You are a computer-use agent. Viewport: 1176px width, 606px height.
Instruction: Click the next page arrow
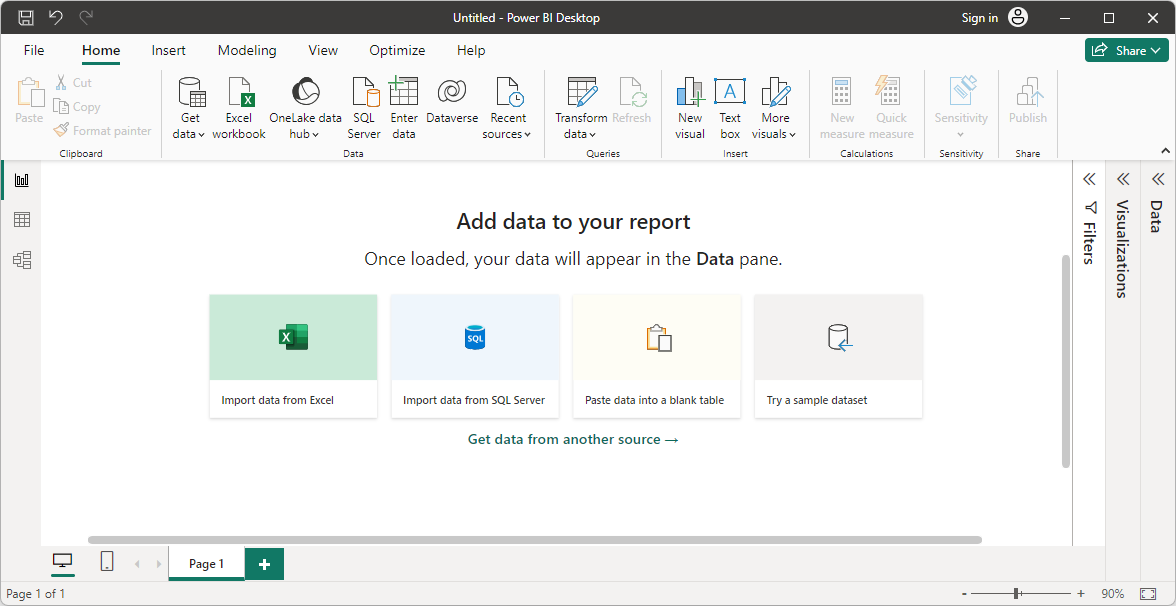pos(158,564)
